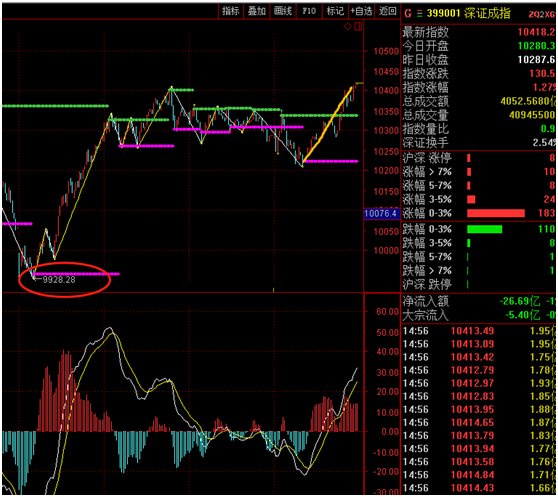Screen dimensions: 558x497
Task: Click the red window toggle icon
Action: point(358,26)
